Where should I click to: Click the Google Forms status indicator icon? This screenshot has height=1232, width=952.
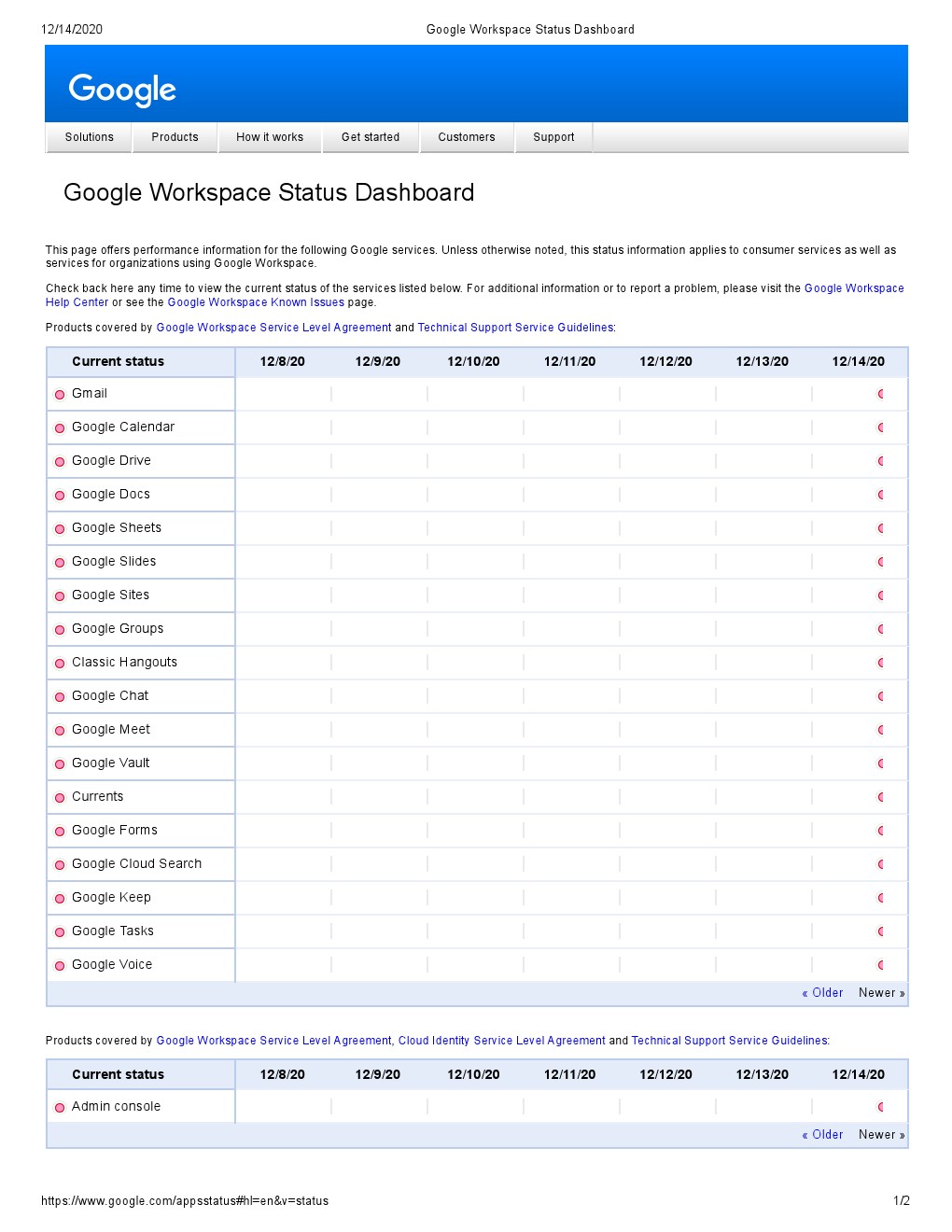(x=60, y=832)
